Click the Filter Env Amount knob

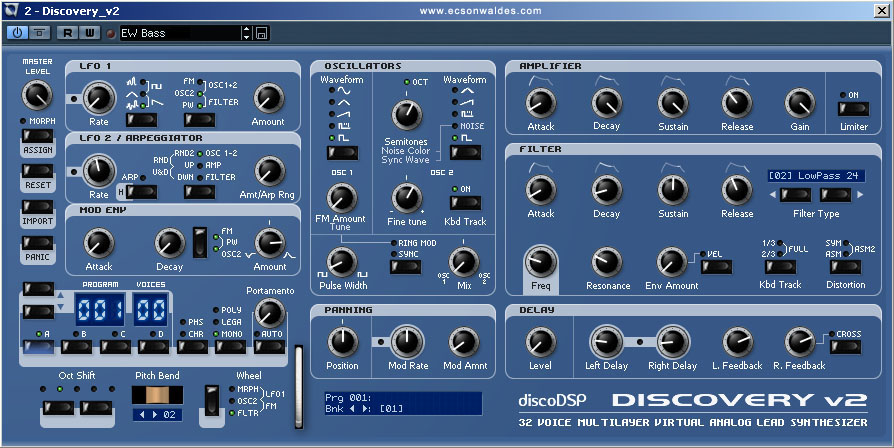tap(672, 262)
